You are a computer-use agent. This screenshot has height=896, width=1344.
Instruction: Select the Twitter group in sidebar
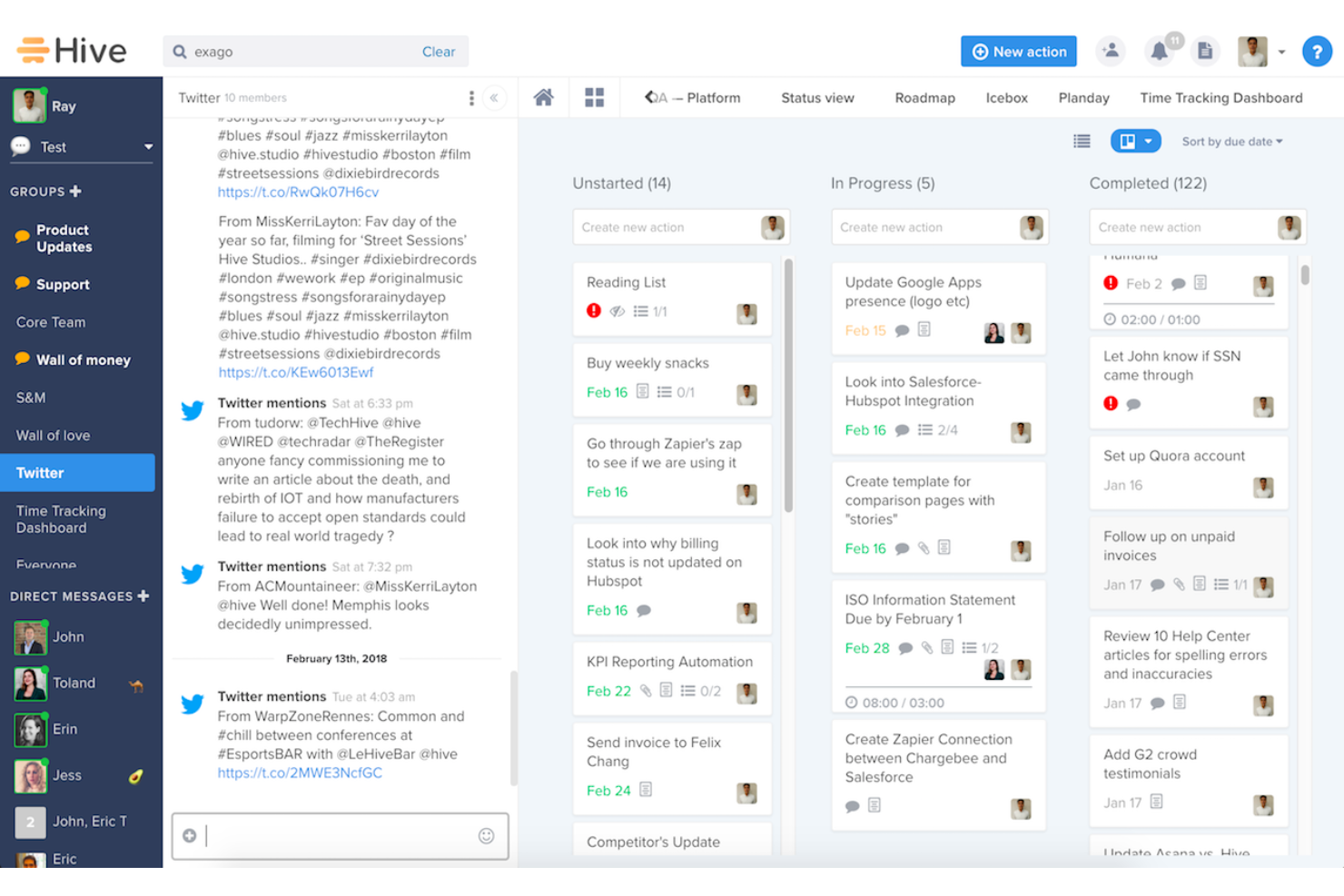click(77, 473)
